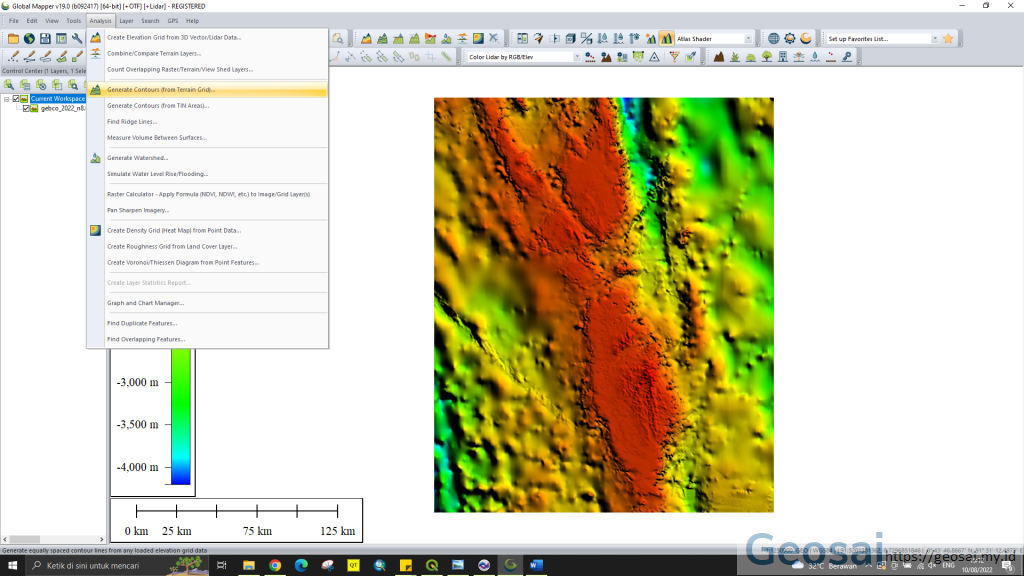
Task: Select the zoom magnifier icon in Control Center
Action: pyautogui.click(x=74, y=86)
